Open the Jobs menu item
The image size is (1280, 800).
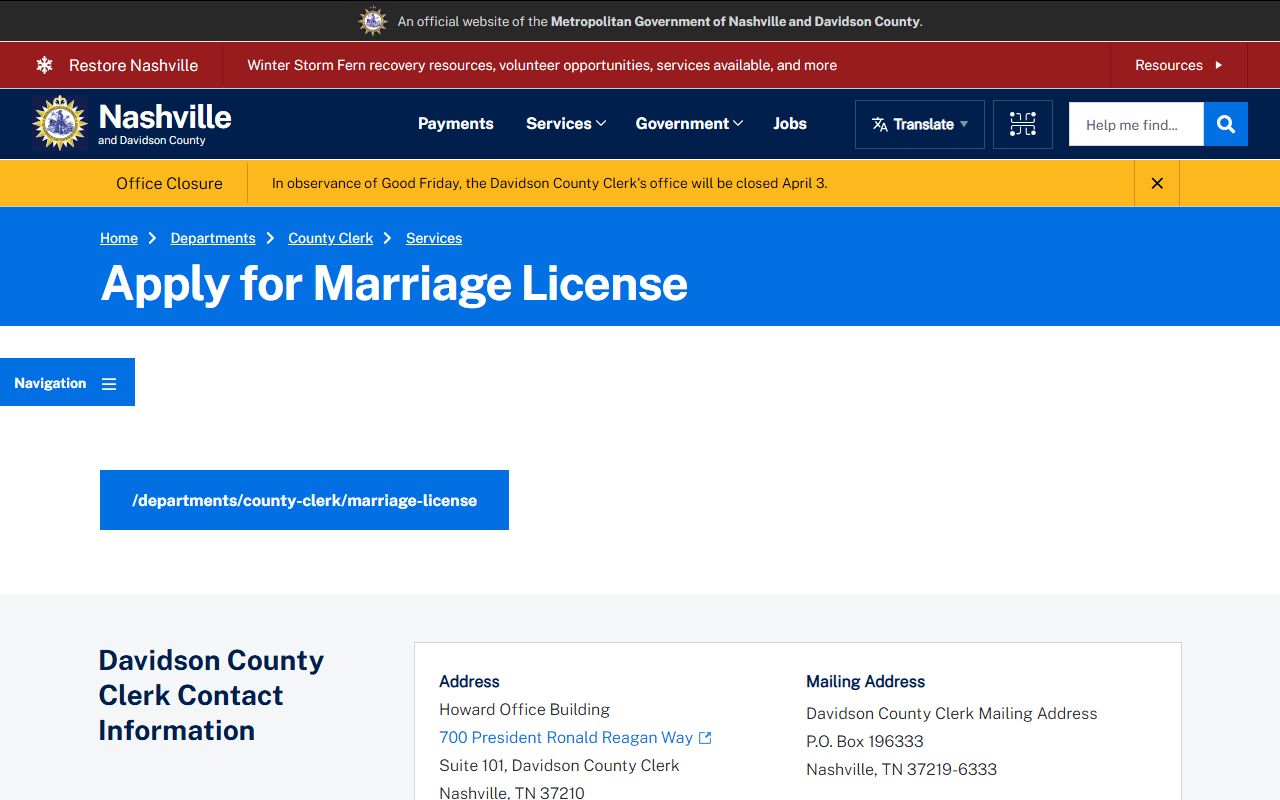(790, 124)
